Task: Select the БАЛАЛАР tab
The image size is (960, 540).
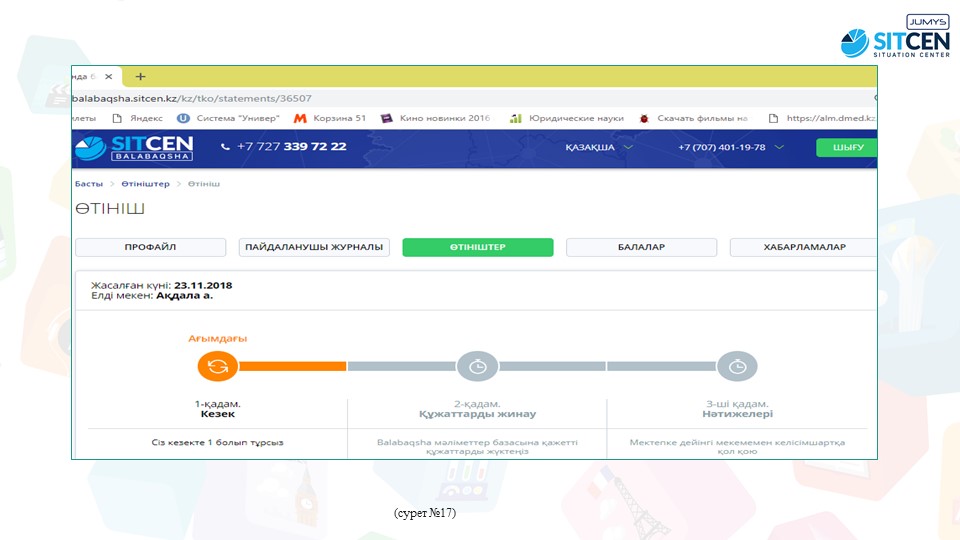Action: click(x=641, y=247)
